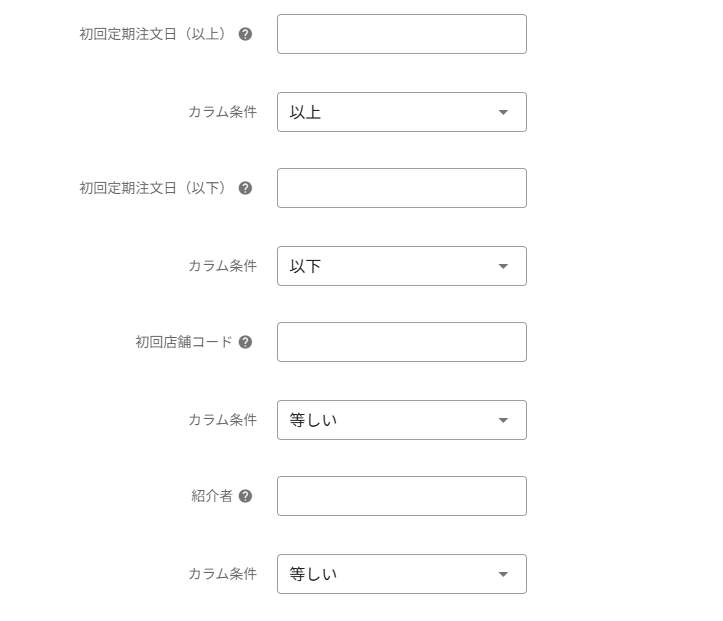This screenshot has width=723, height=621.
Task: Click the 初回定期注文日（以下） label text
Action: point(154,188)
